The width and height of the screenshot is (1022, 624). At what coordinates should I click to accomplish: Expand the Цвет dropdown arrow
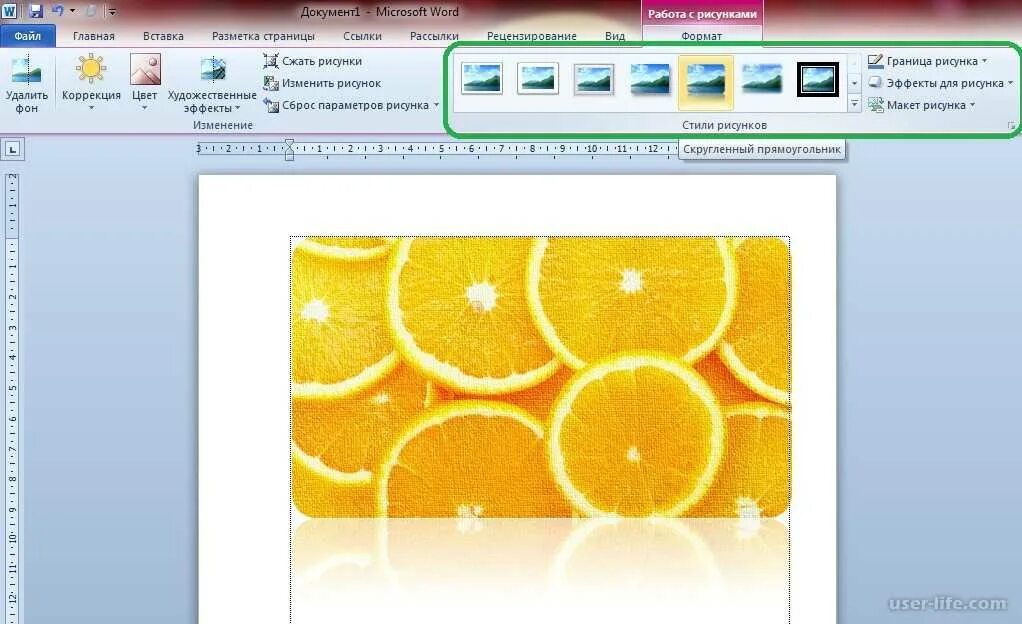click(145, 108)
